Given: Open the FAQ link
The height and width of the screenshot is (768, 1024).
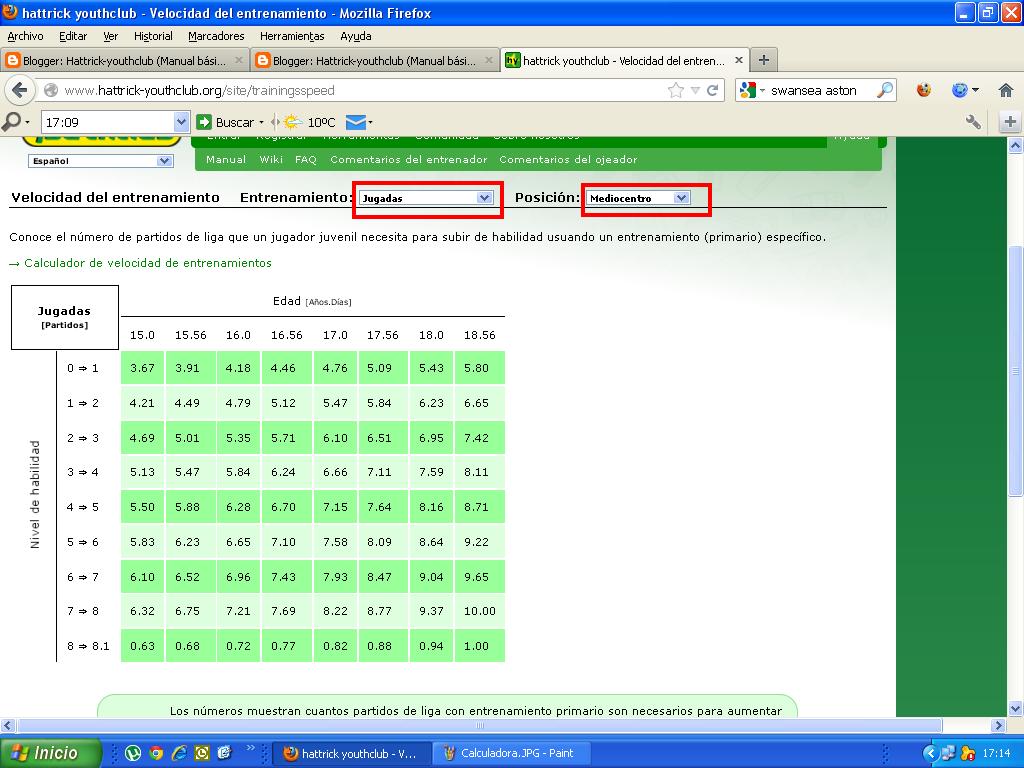Looking at the screenshot, I should click(306, 159).
